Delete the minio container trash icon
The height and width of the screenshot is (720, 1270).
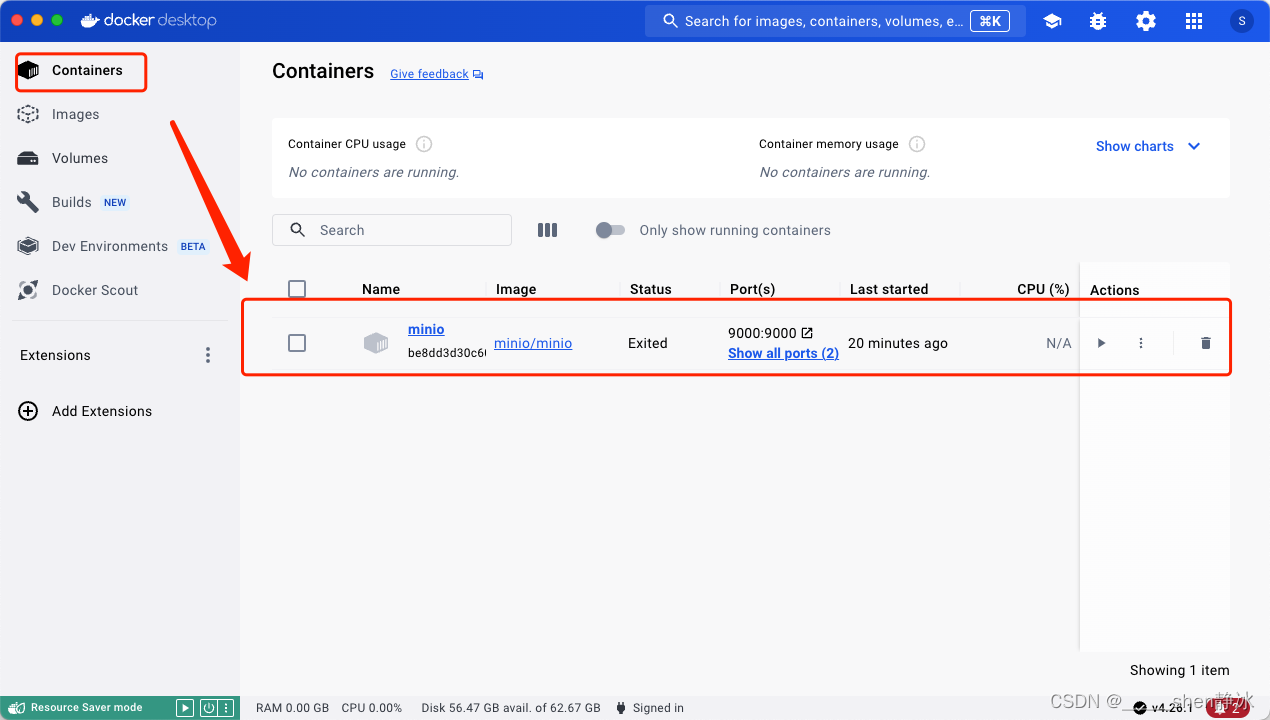[1205, 343]
